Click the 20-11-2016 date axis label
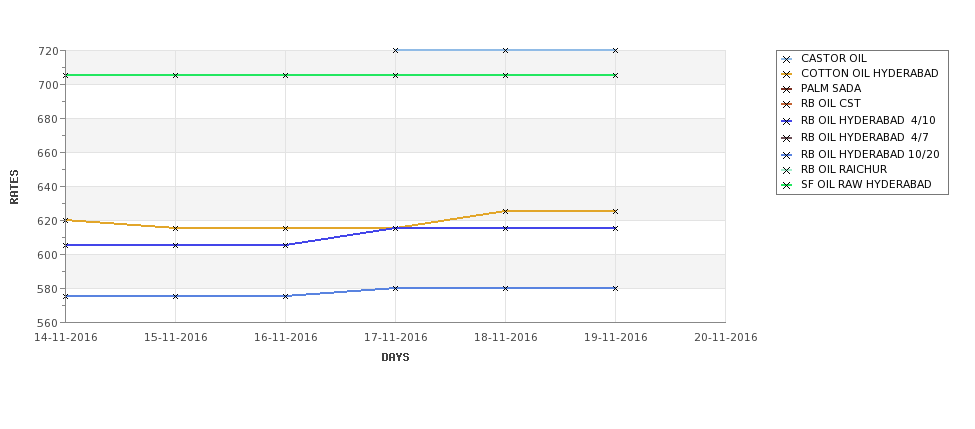This screenshot has width=975, height=429. coord(726,338)
